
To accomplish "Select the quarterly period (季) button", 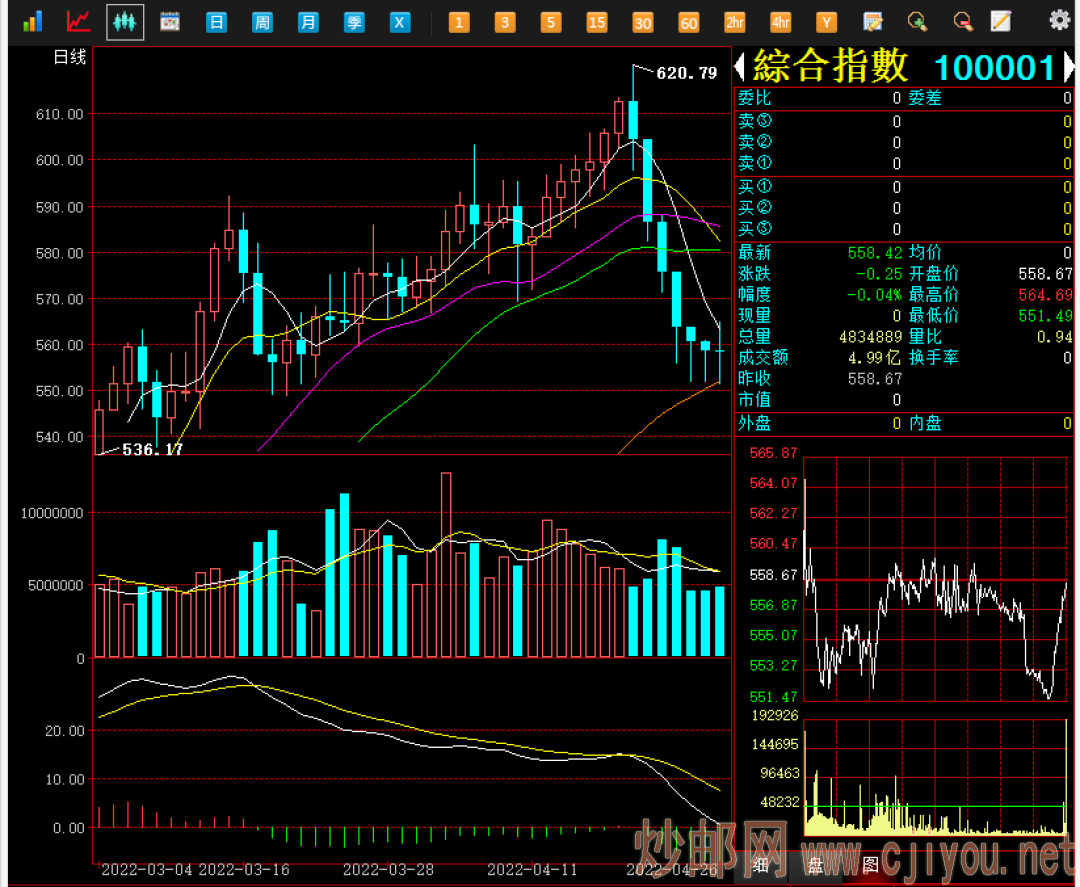I will point(354,22).
